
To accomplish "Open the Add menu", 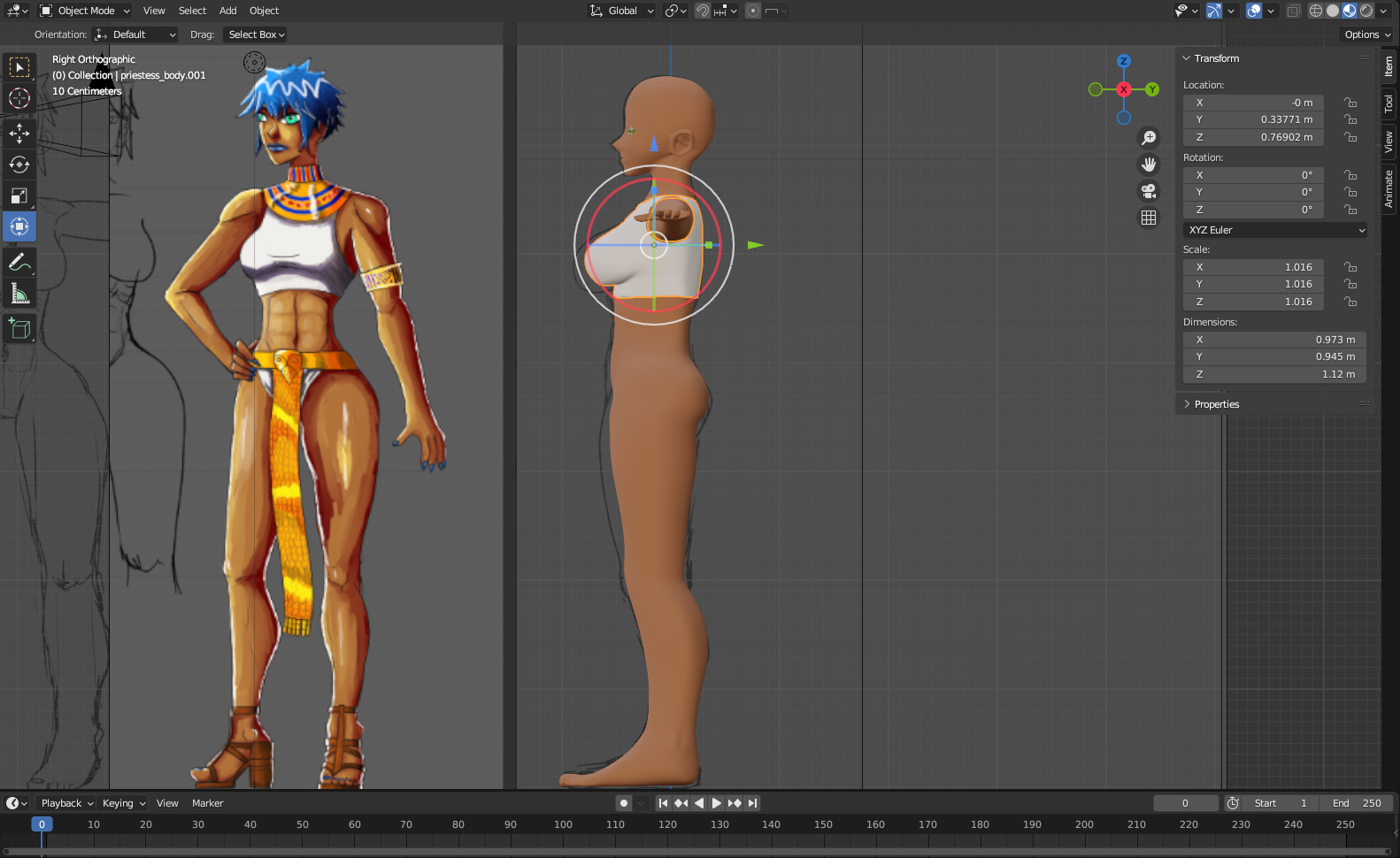I will coord(227,11).
